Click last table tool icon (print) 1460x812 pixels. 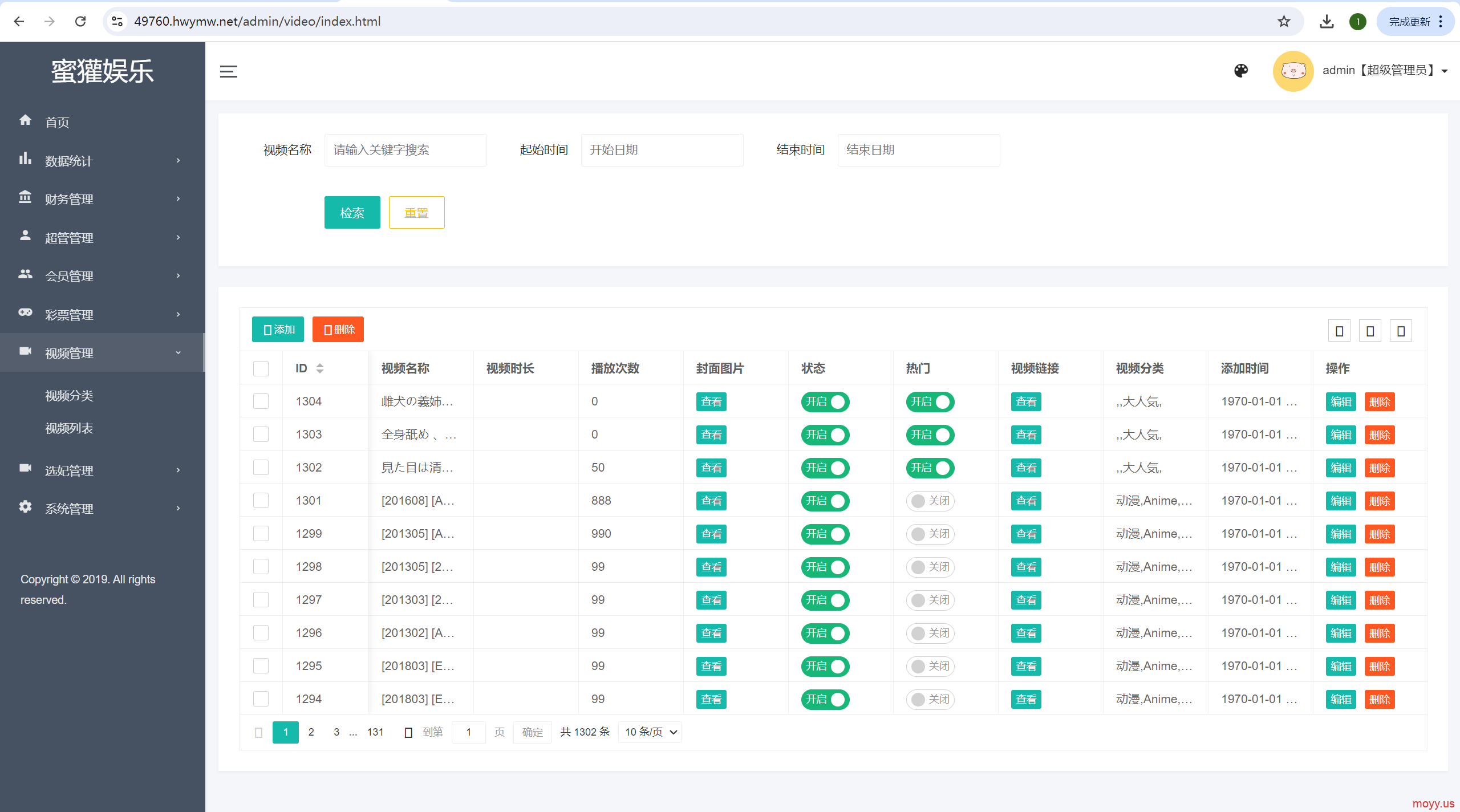(x=1401, y=331)
